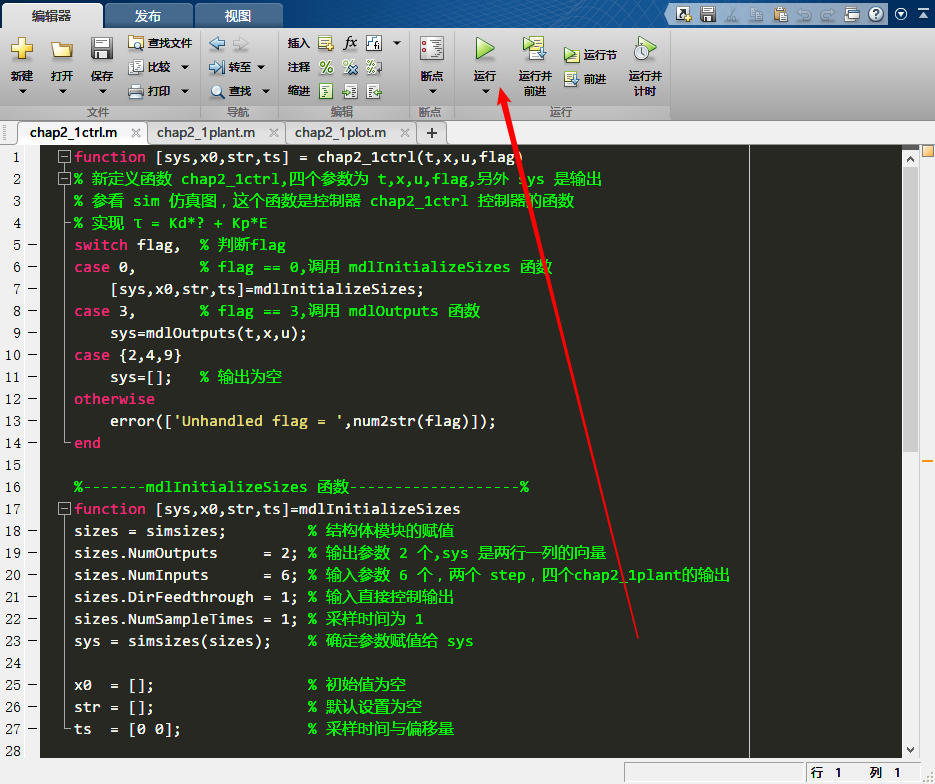Add a new document tab with plus
Screen dimensions: 935x784
tap(432, 133)
